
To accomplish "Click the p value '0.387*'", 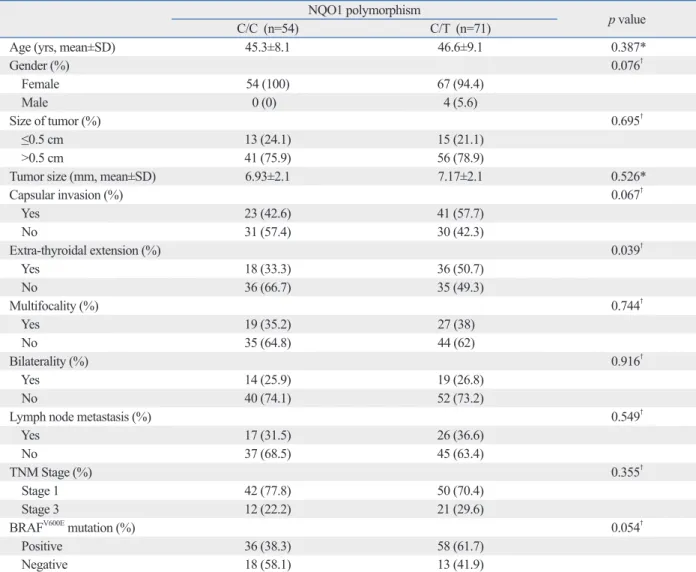I will [x=628, y=47].
